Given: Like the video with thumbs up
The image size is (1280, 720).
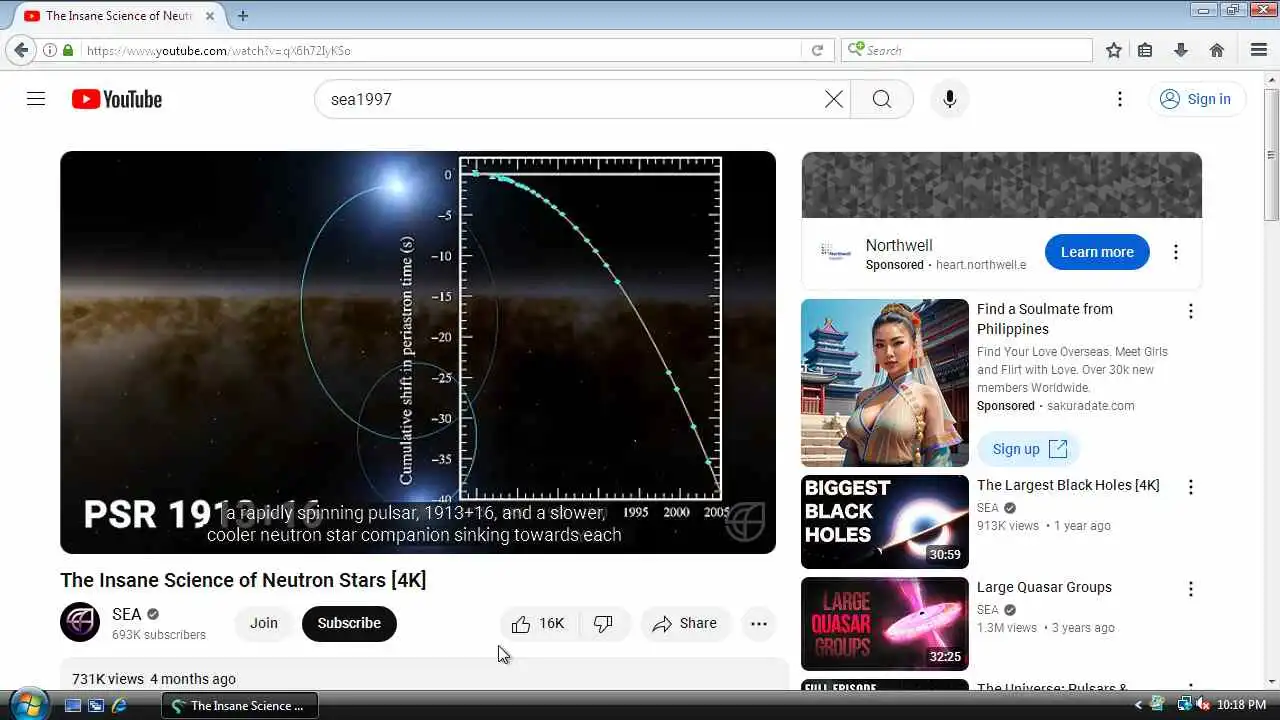Looking at the screenshot, I should coord(538,623).
